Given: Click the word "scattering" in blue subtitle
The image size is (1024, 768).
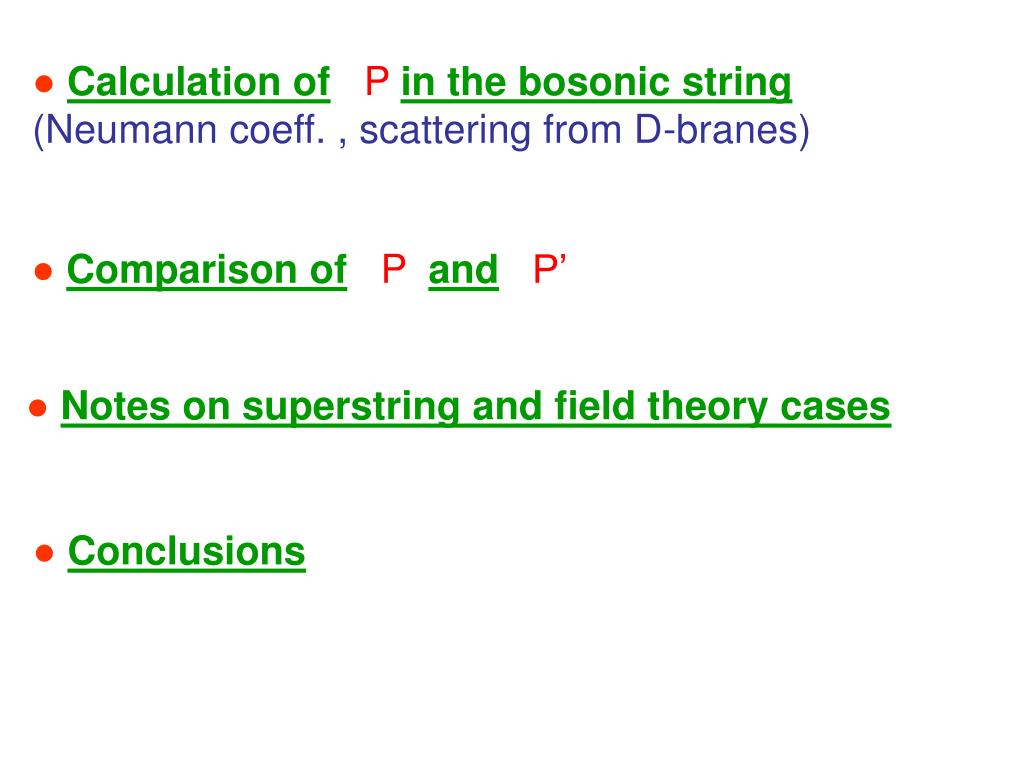Looking at the screenshot, I should (445, 130).
